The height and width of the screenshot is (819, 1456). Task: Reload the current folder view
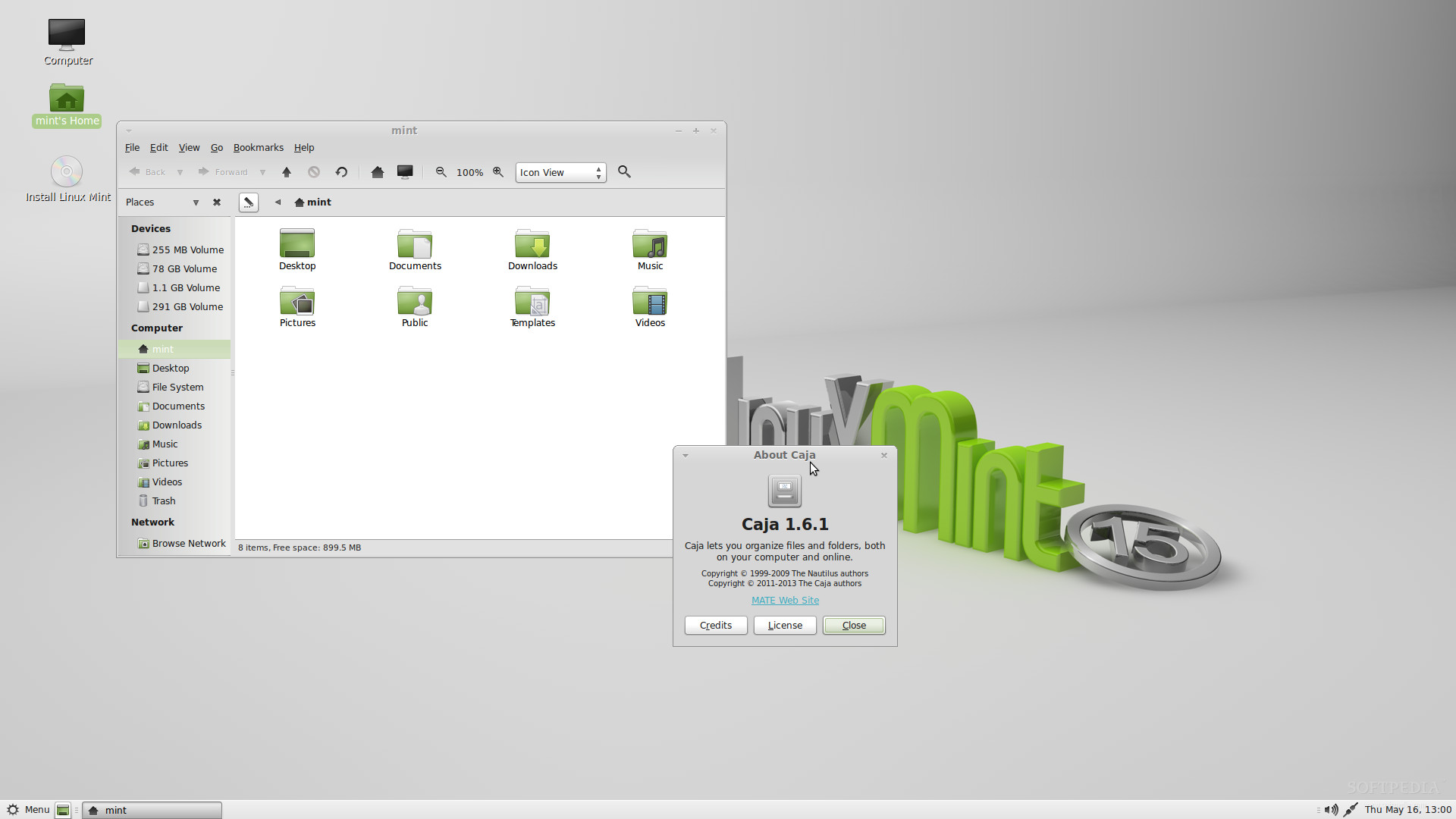click(341, 172)
